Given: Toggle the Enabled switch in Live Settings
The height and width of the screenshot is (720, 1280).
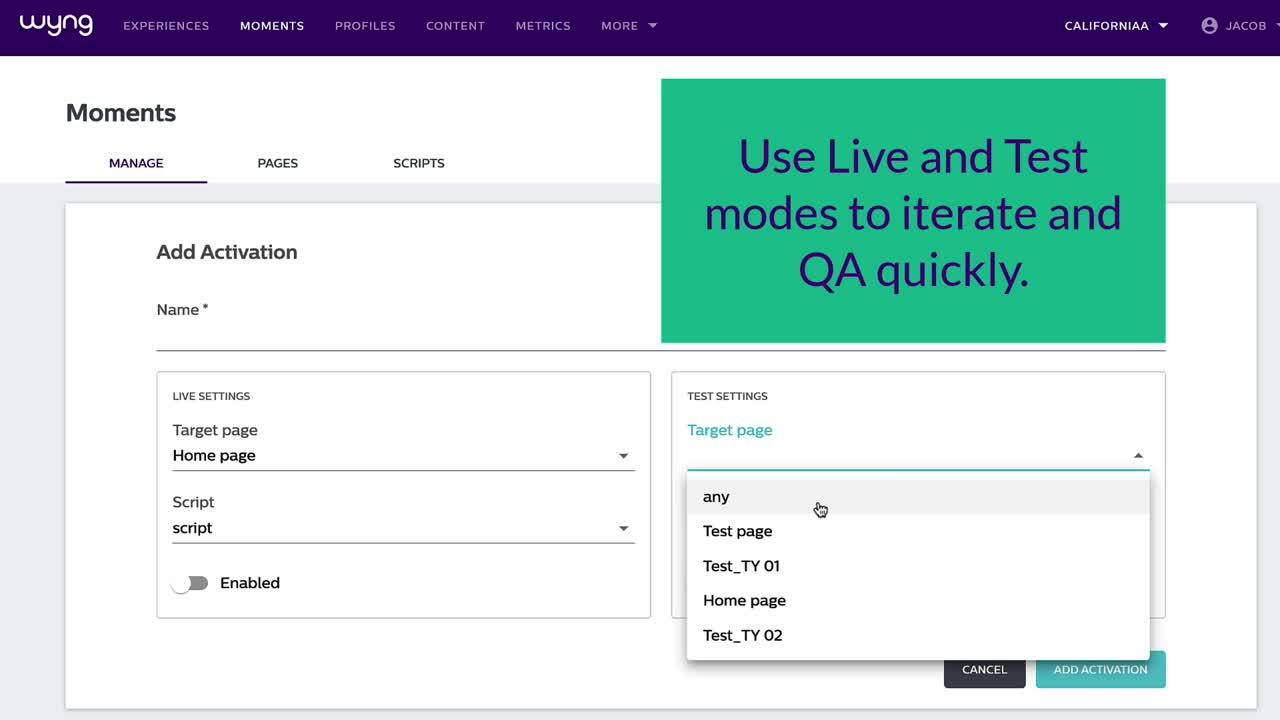Looking at the screenshot, I should [x=189, y=583].
